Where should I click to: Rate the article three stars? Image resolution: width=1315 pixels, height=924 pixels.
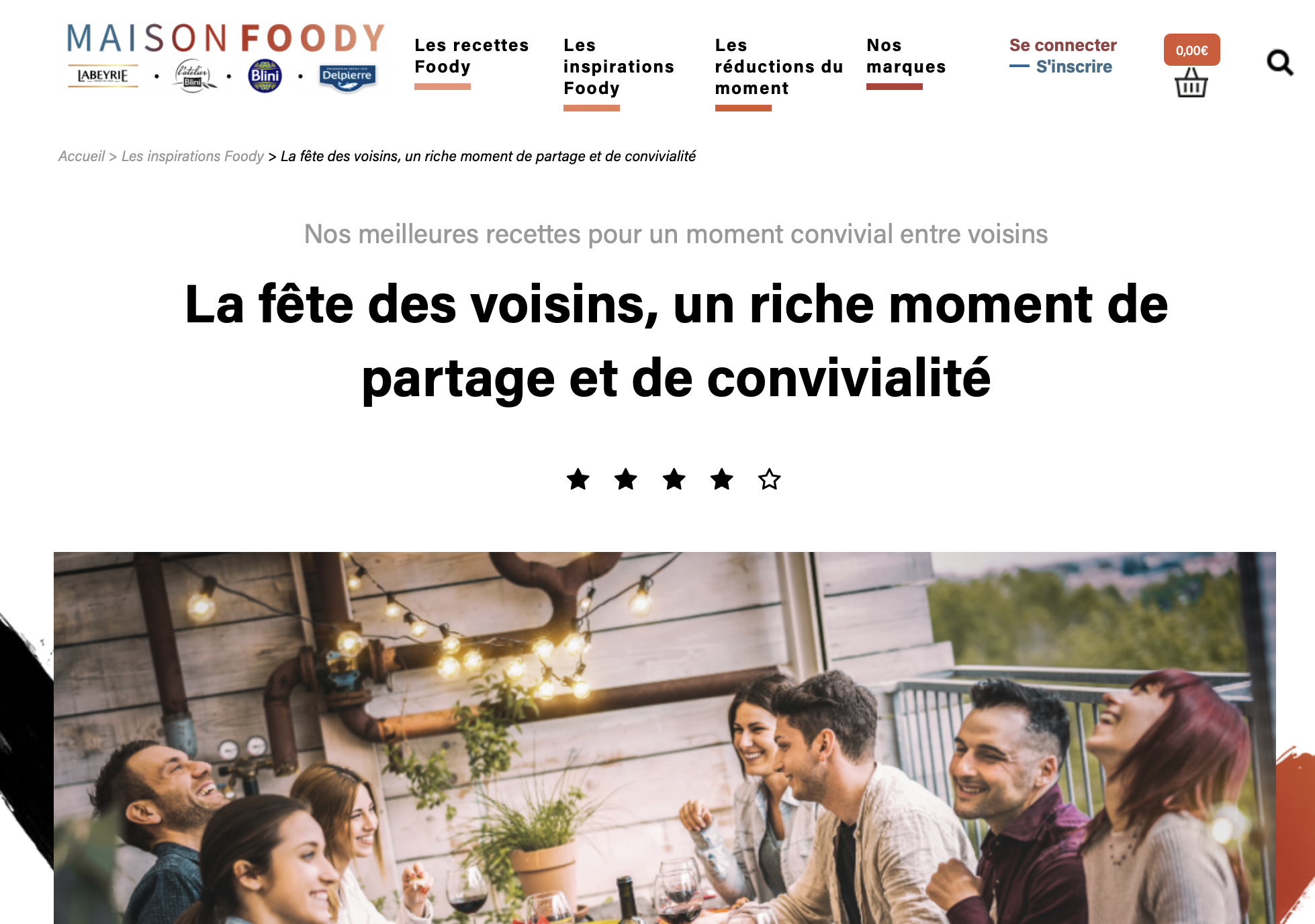coord(674,479)
